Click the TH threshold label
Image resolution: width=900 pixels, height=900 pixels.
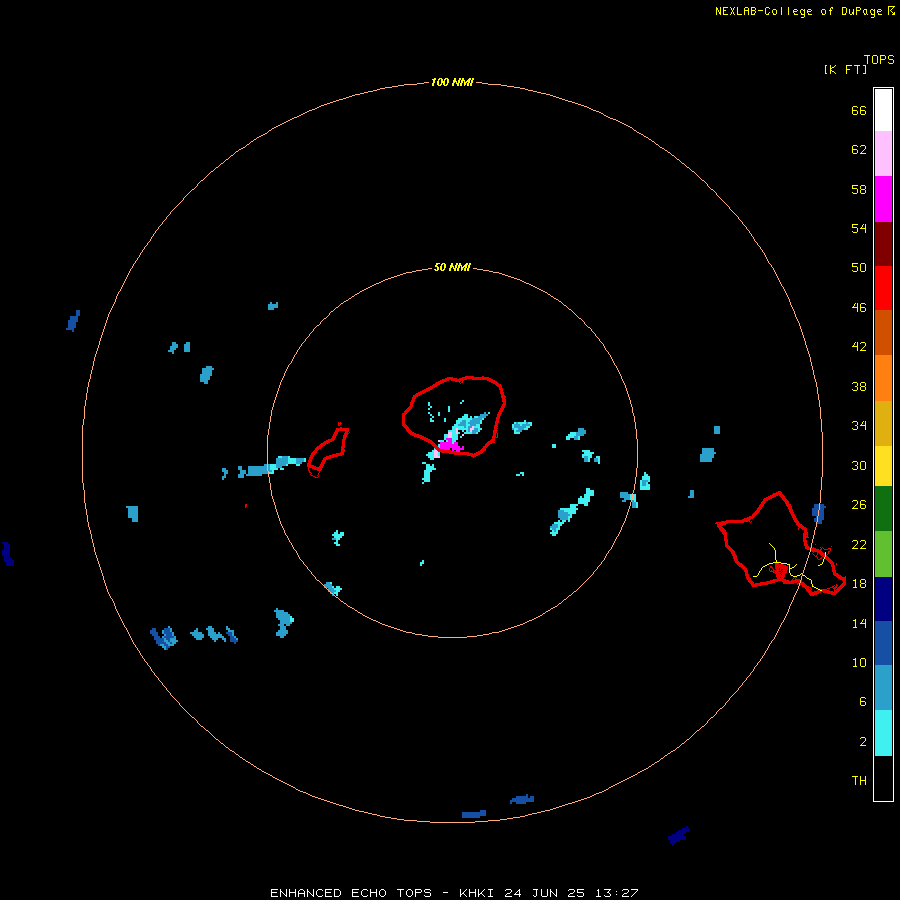pyautogui.click(x=859, y=781)
